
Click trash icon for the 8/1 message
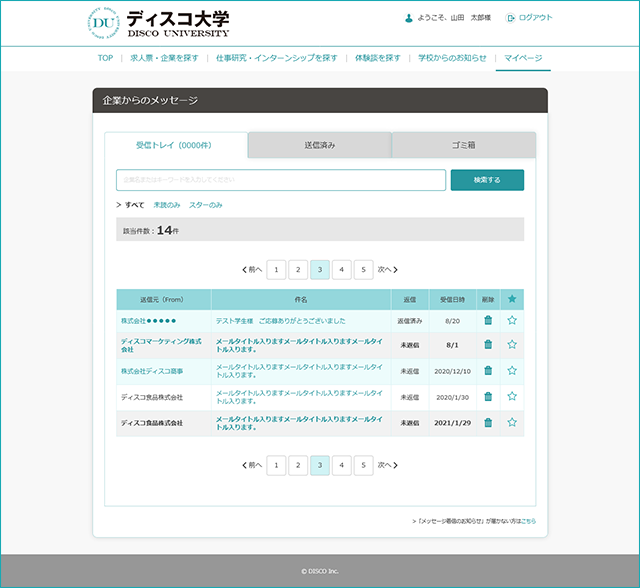coord(488,345)
